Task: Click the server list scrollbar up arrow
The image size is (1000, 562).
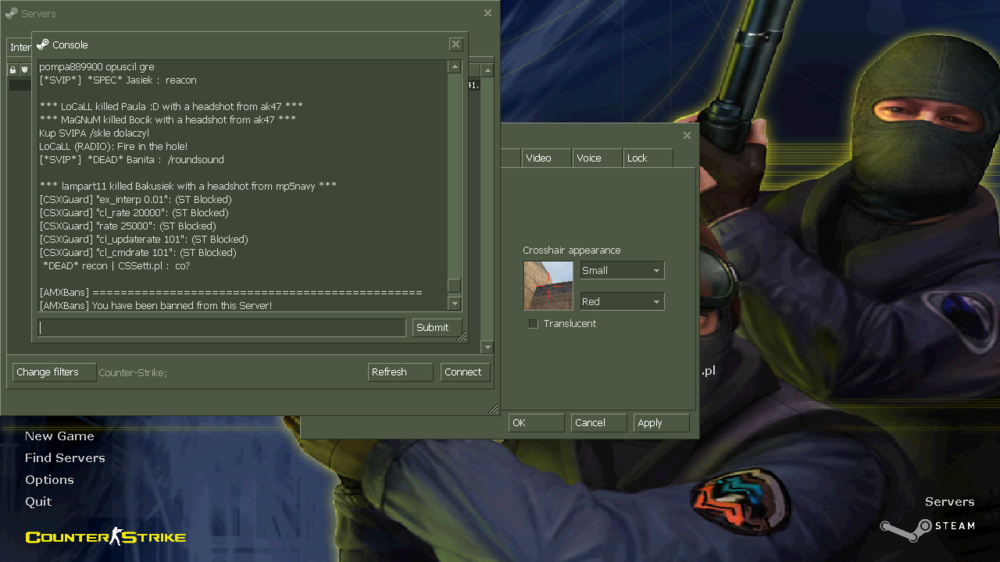Action: point(488,70)
